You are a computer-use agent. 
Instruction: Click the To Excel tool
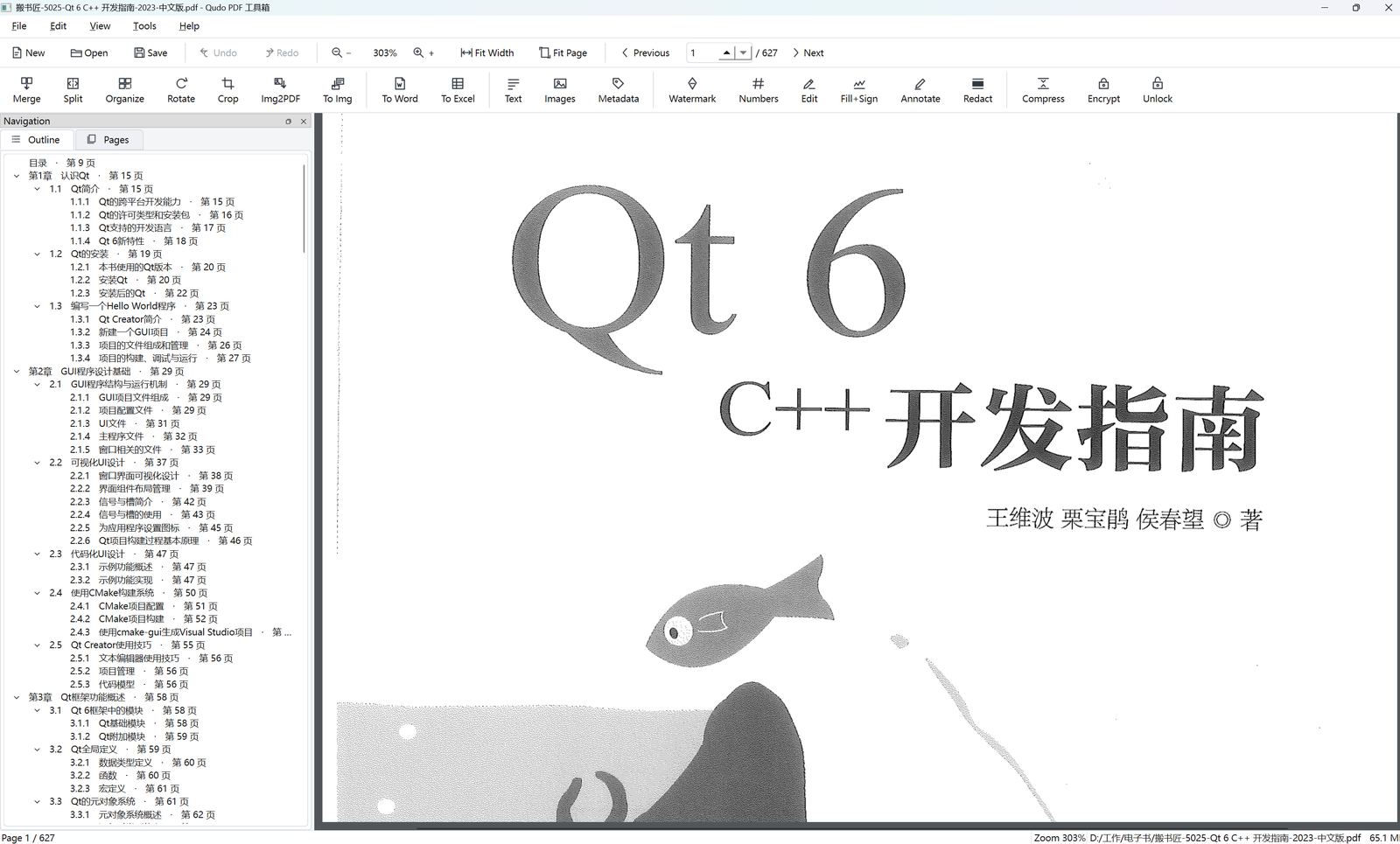coord(458,89)
